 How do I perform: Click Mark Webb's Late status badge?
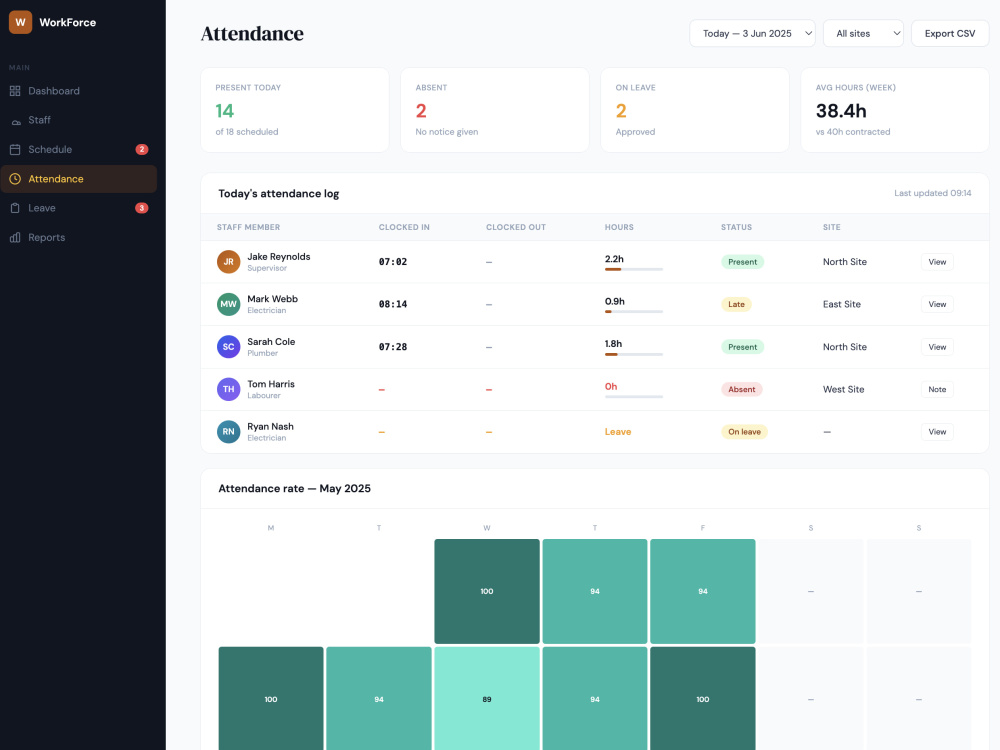coord(736,304)
